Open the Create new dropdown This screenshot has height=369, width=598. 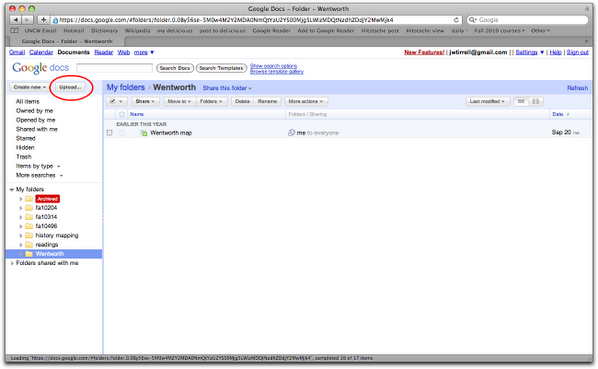(29, 87)
